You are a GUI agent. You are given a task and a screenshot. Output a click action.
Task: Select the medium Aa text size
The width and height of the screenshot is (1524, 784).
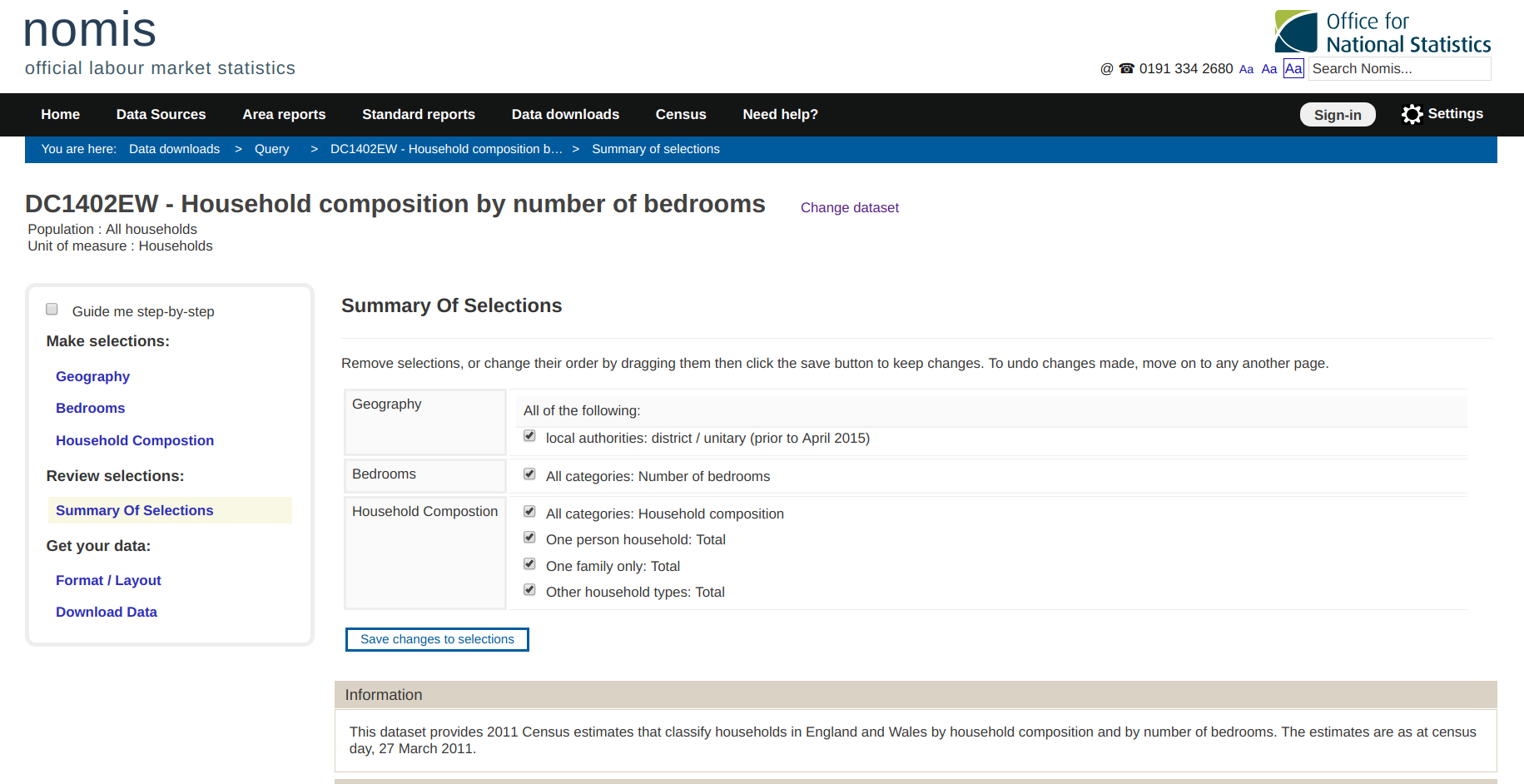[1268, 69]
